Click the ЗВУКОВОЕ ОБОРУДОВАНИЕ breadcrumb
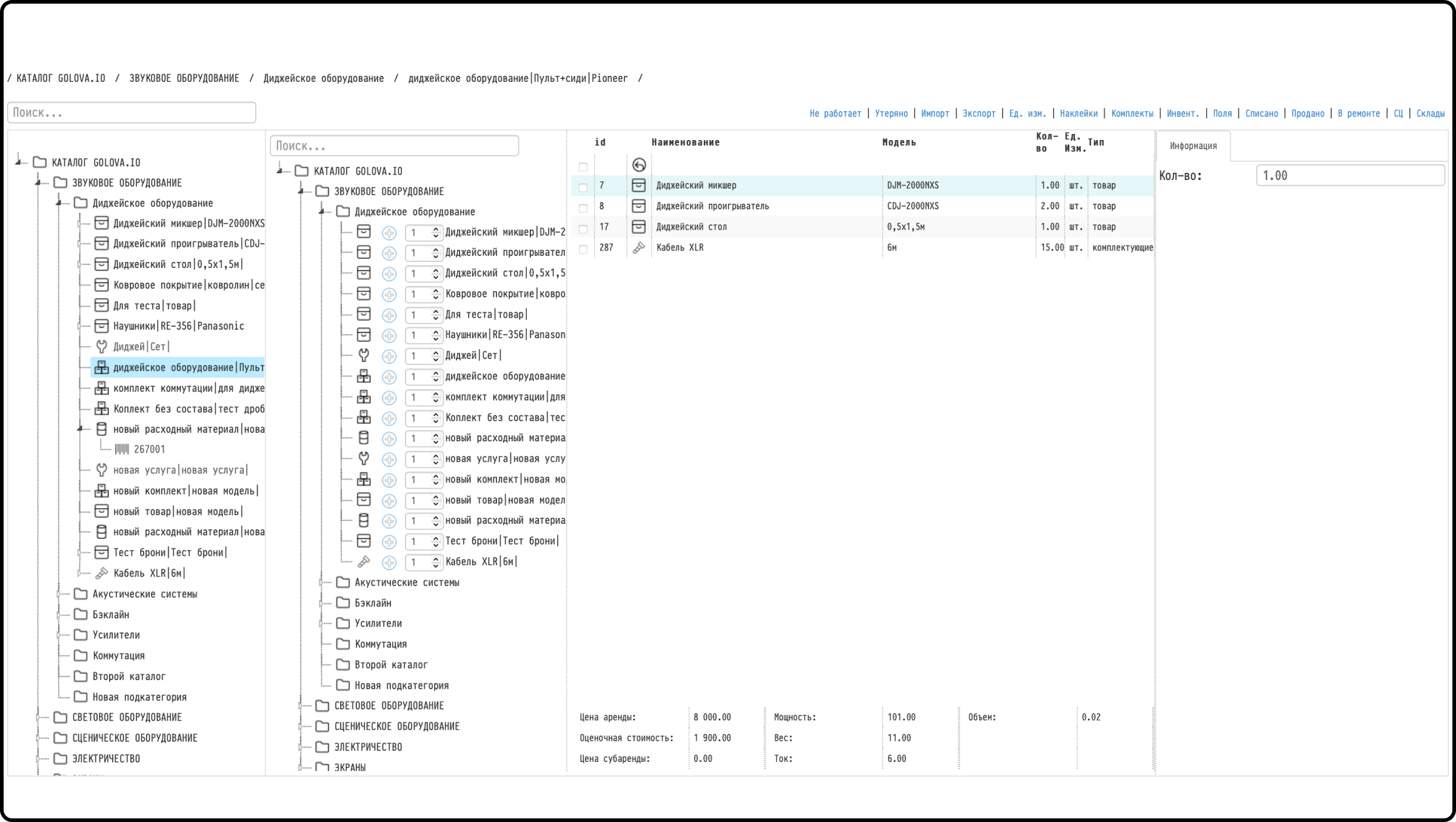This screenshot has width=1456, height=822. (x=184, y=78)
